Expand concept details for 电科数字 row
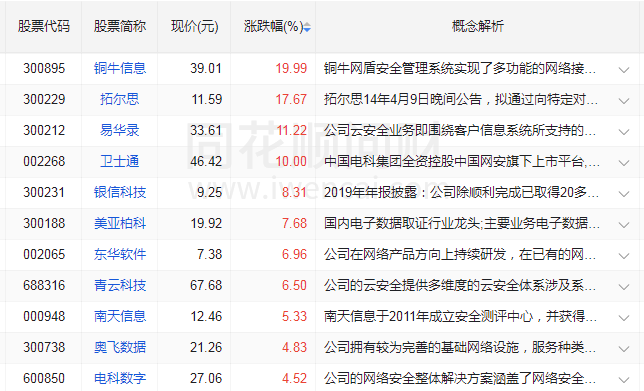The image size is (644, 391). (x=624, y=380)
